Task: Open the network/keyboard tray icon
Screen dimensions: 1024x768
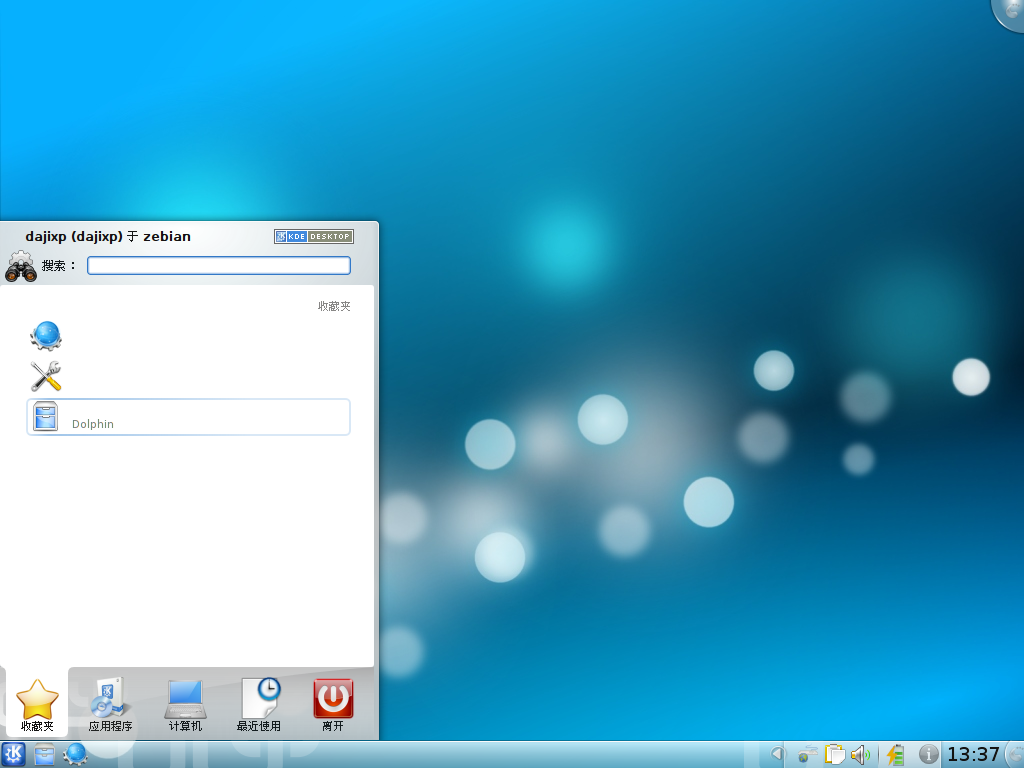Action: pos(807,754)
